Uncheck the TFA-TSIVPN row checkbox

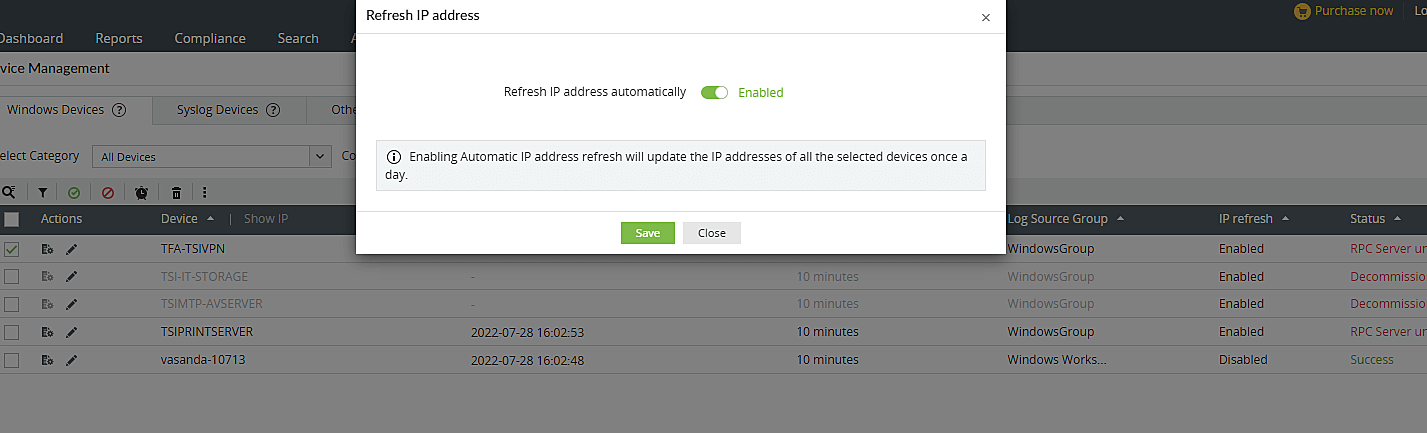[12, 249]
